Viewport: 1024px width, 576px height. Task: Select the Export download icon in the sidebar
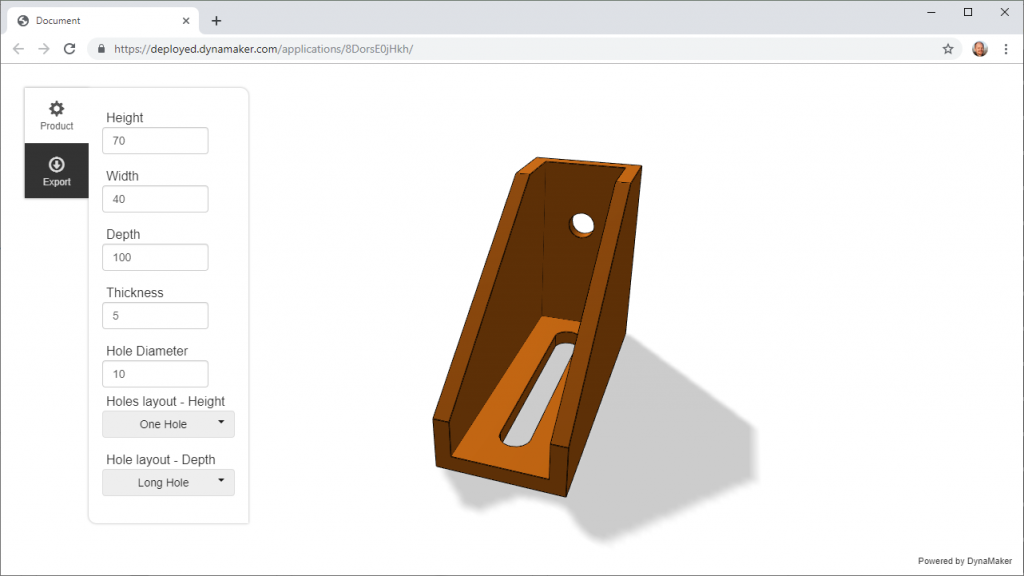pos(56,170)
